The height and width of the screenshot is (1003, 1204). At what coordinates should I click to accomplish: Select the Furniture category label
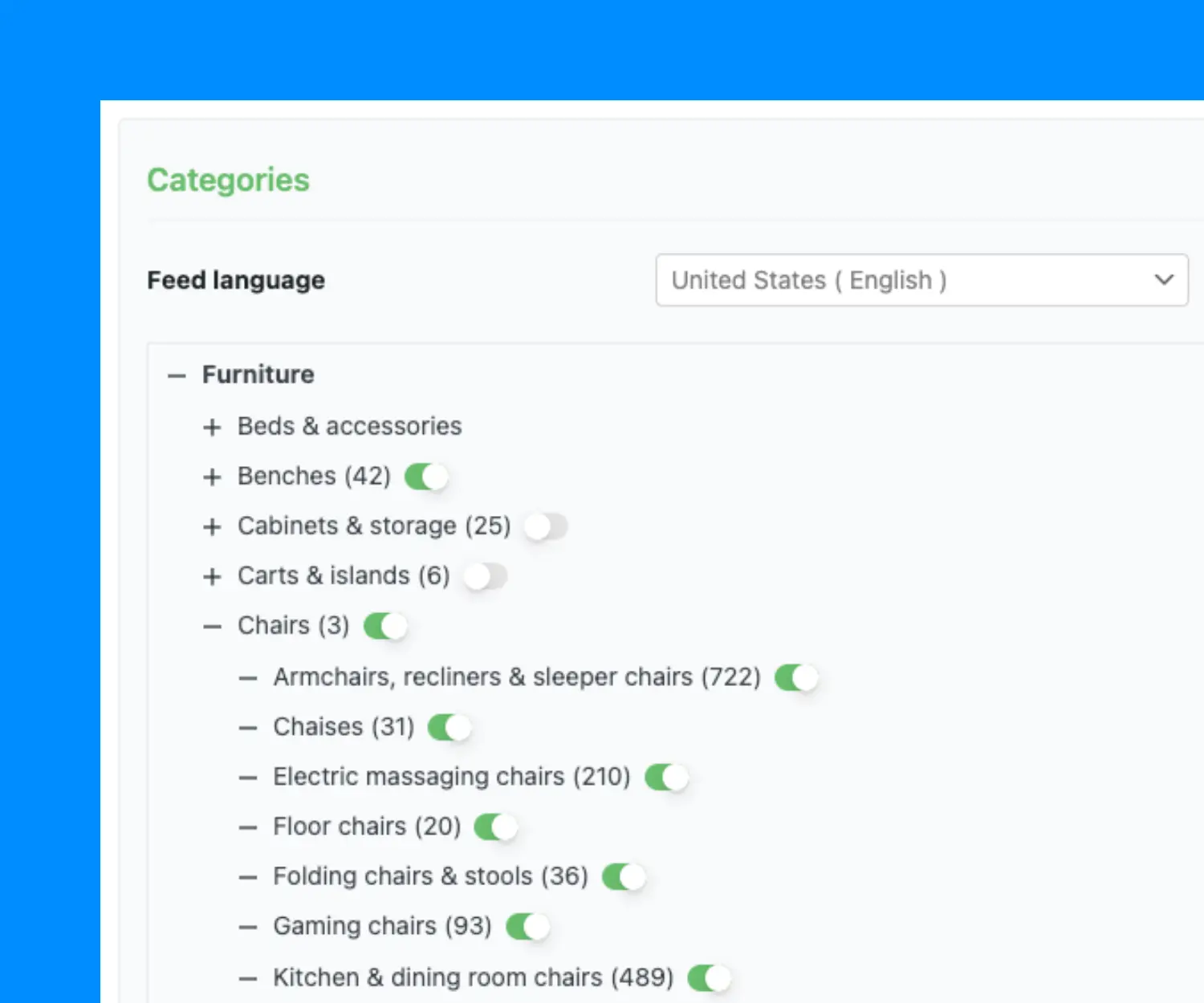(258, 375)
